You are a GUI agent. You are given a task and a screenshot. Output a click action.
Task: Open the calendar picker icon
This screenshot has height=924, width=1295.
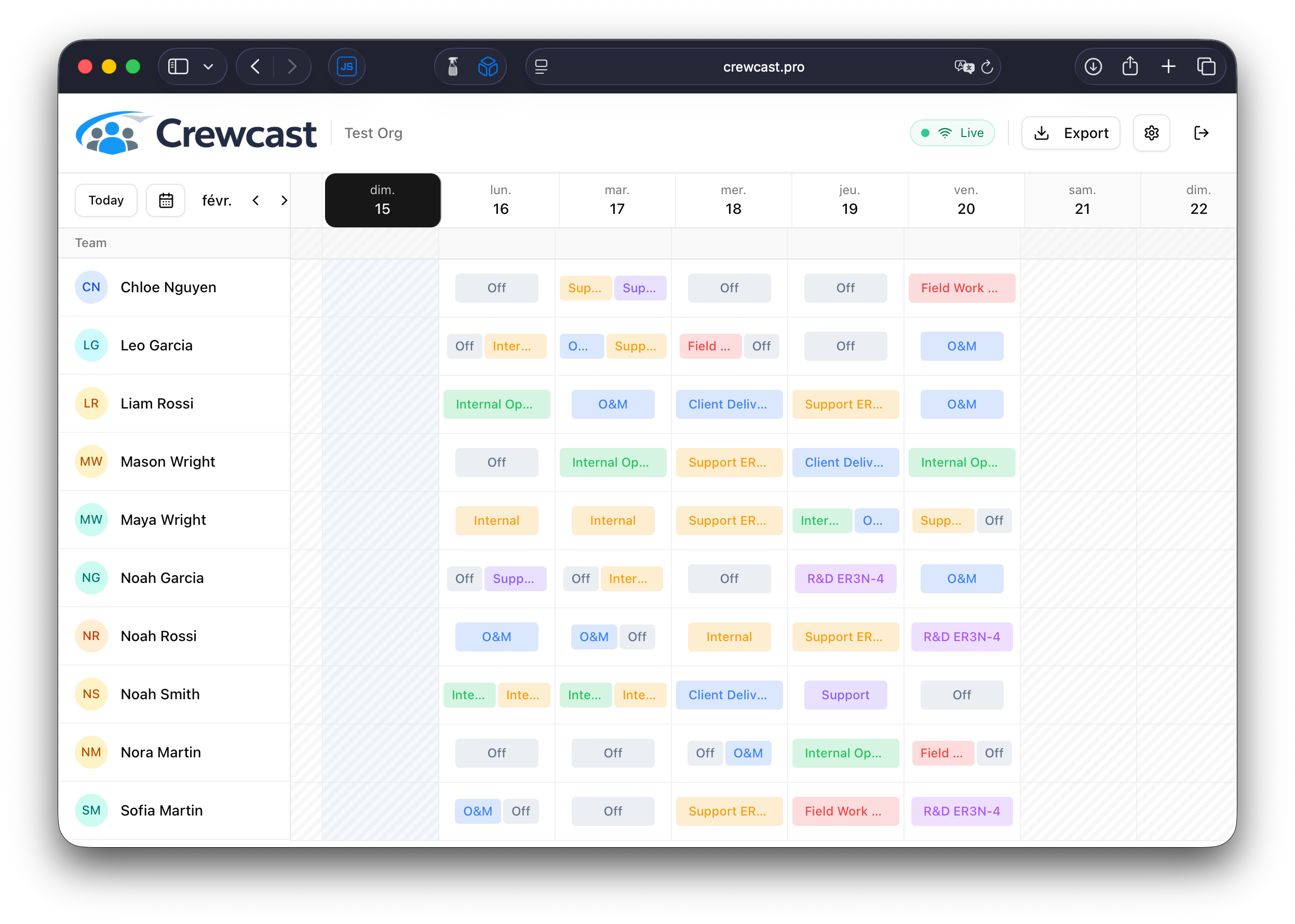tap(166, 200)
